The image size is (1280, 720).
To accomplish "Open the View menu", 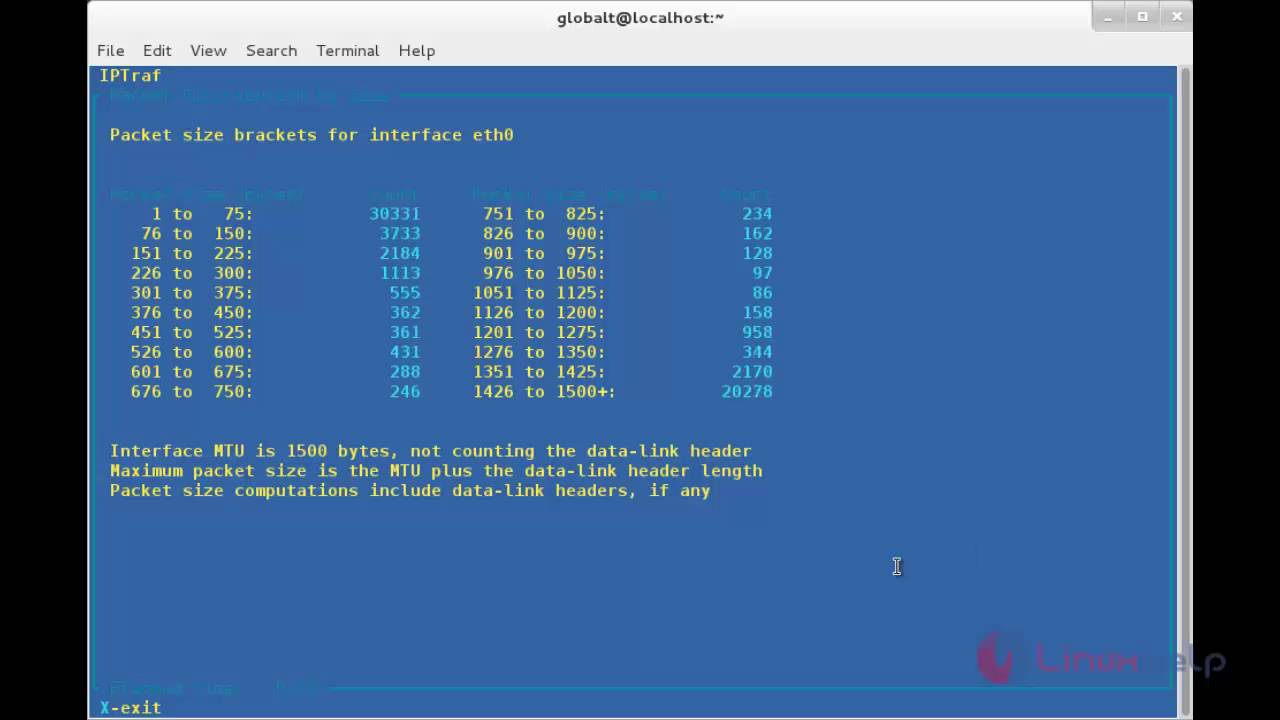I will (x=208, y=50).
